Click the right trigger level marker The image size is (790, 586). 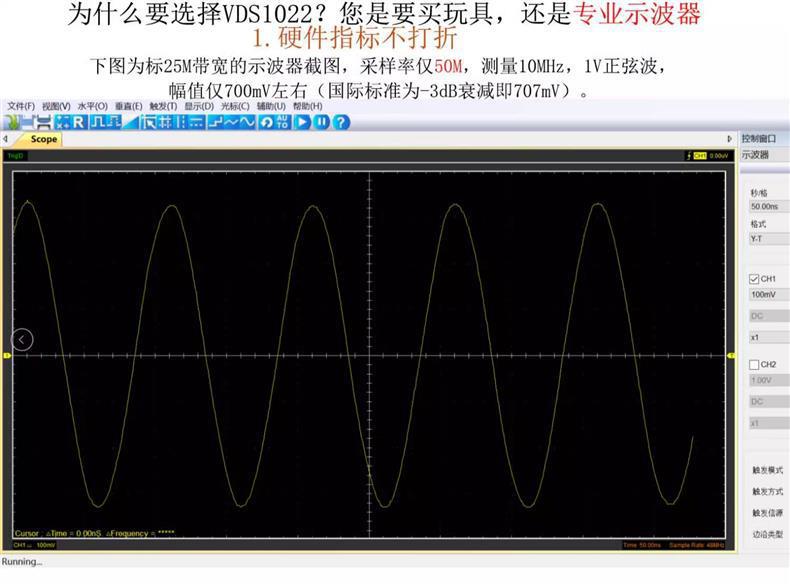click(731, 356)
